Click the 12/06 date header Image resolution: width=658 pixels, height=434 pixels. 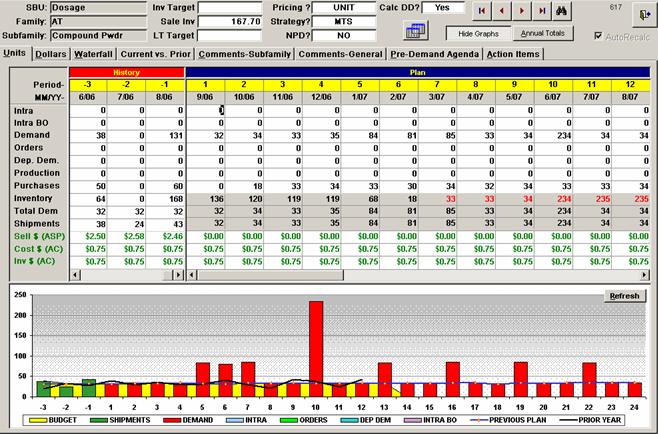point(321,97)
